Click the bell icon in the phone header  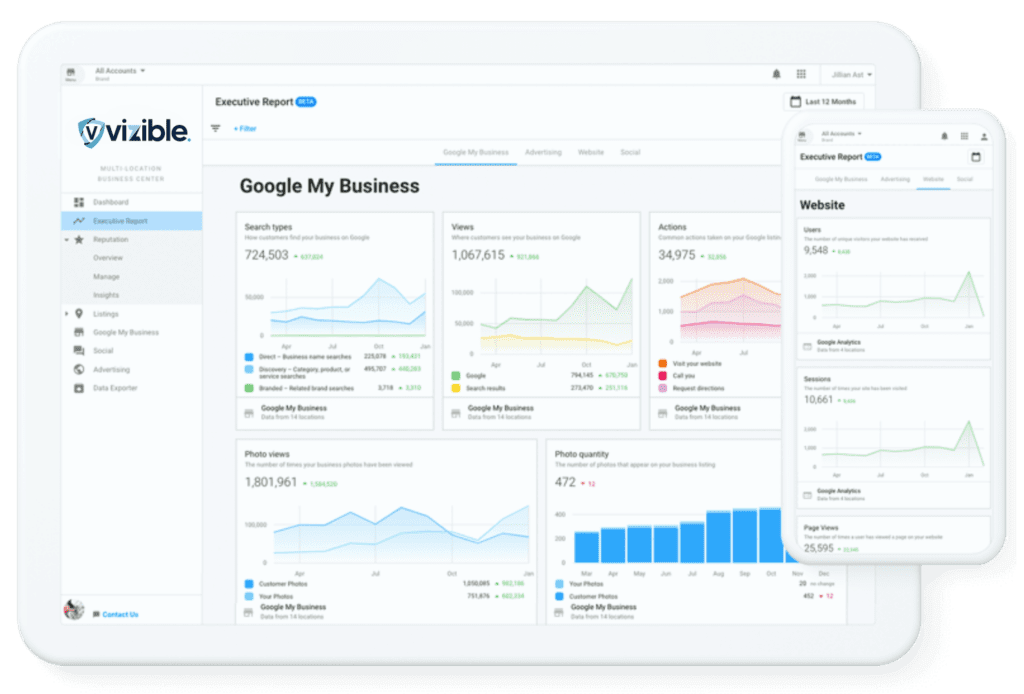pyautogui.click(x=944, y=136)
